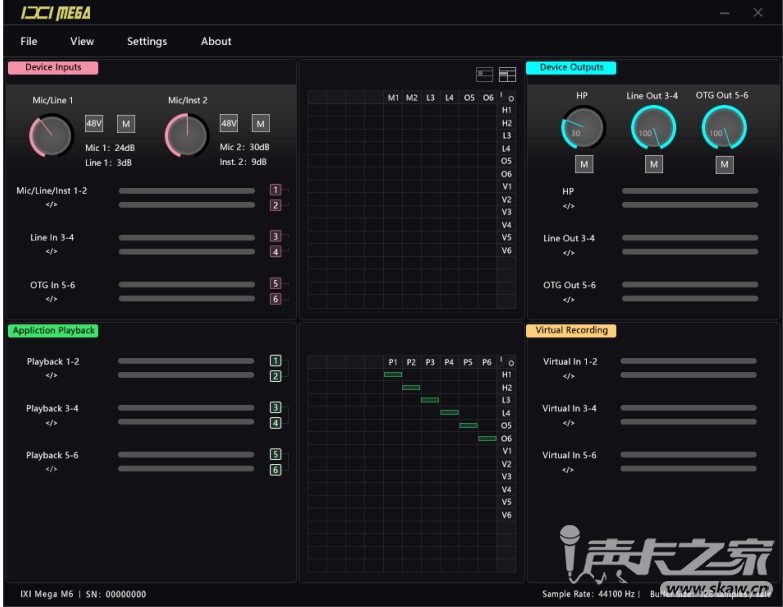The width and height of the screenshot is (783, 607).
Task: Click the Device Inputs section label
Action: click(x=53, y=67)
